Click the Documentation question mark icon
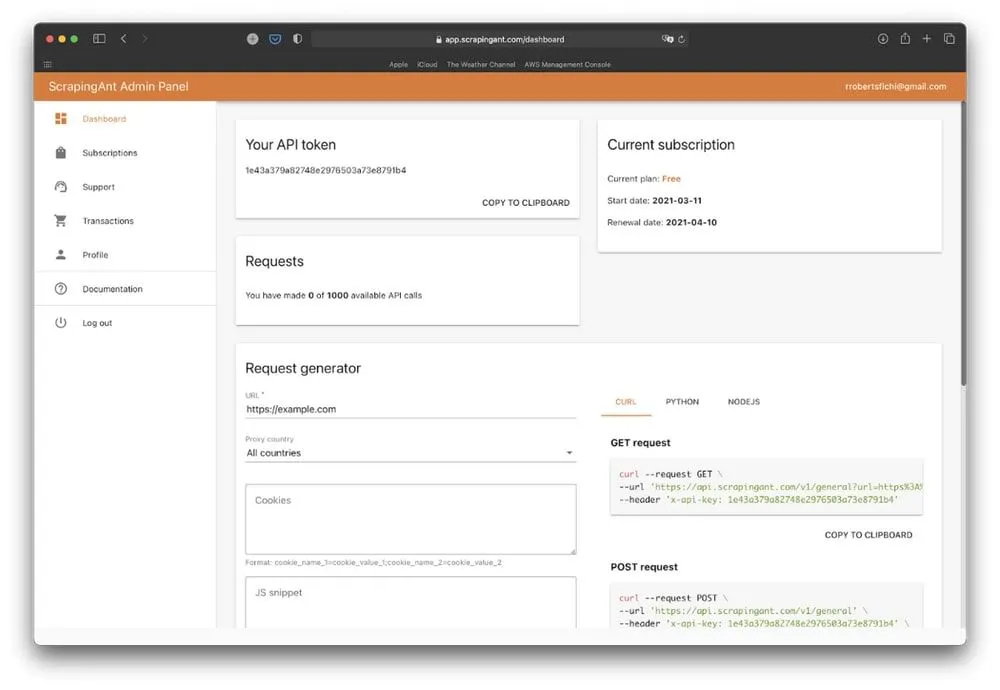The height and width of the screenshot is (690, 1000). pyautogui.click(x=61, y=289)
